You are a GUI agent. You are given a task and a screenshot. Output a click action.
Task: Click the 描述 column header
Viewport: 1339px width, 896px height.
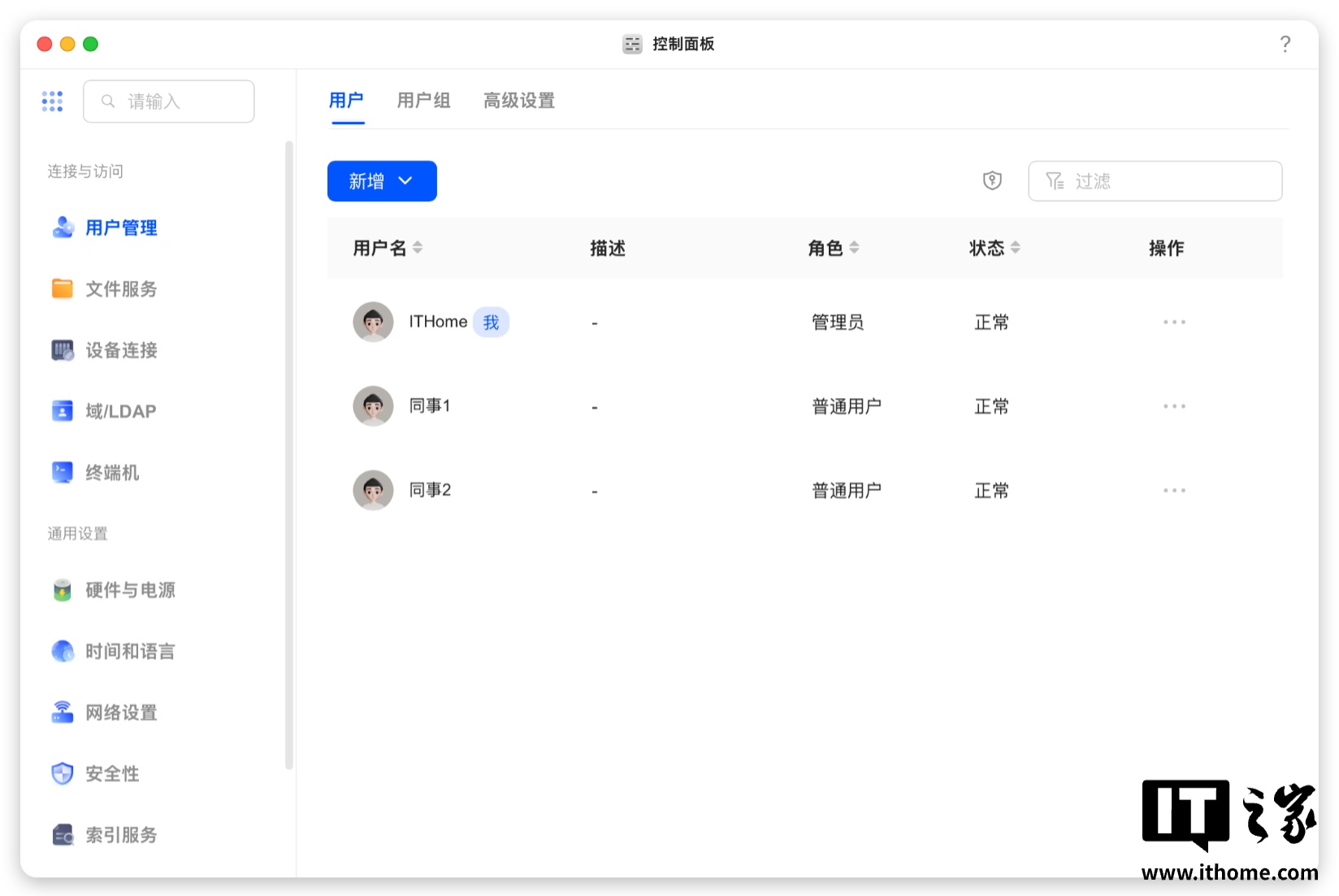pos(608,248)
